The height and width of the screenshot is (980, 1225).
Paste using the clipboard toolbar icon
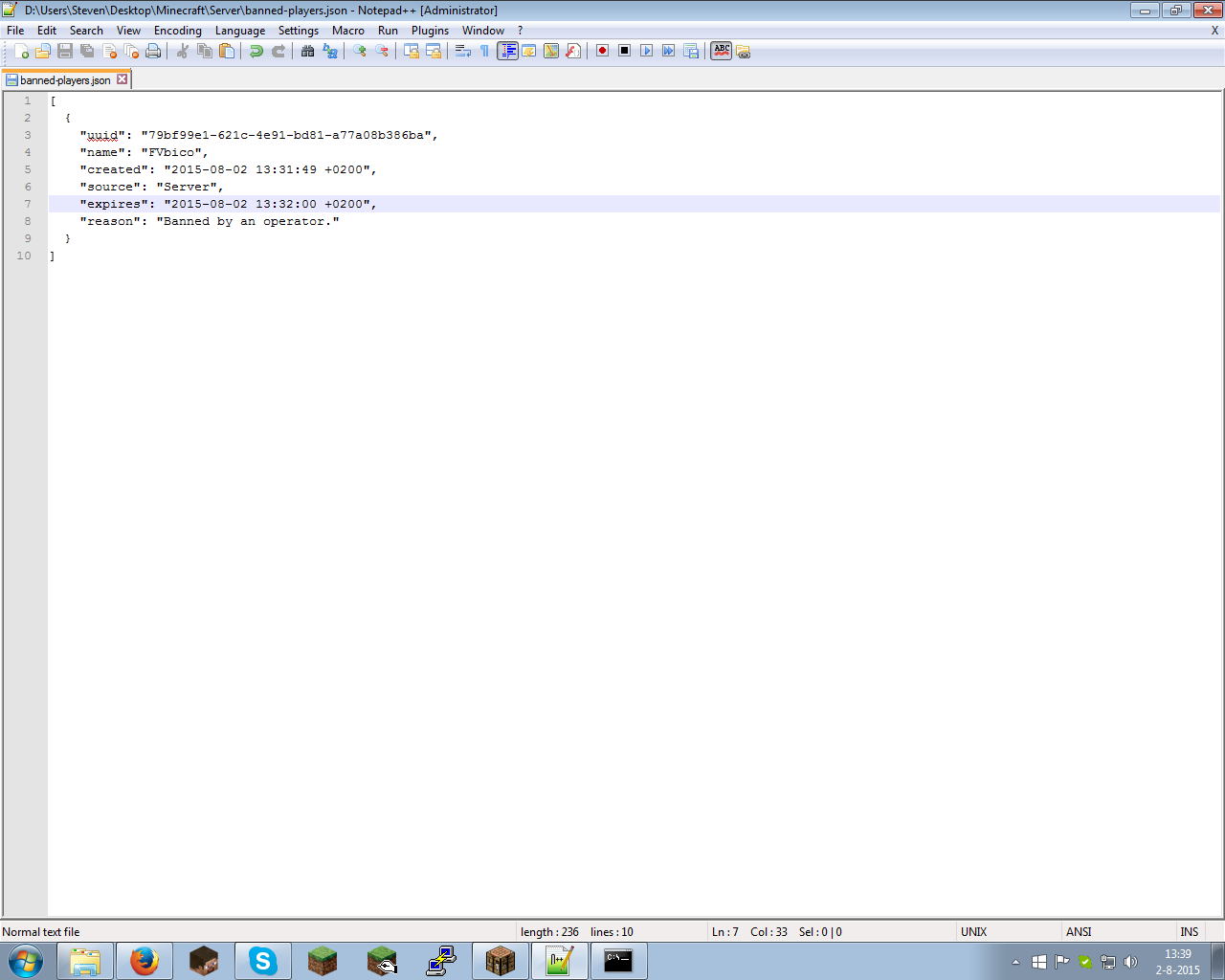point(226,51)
